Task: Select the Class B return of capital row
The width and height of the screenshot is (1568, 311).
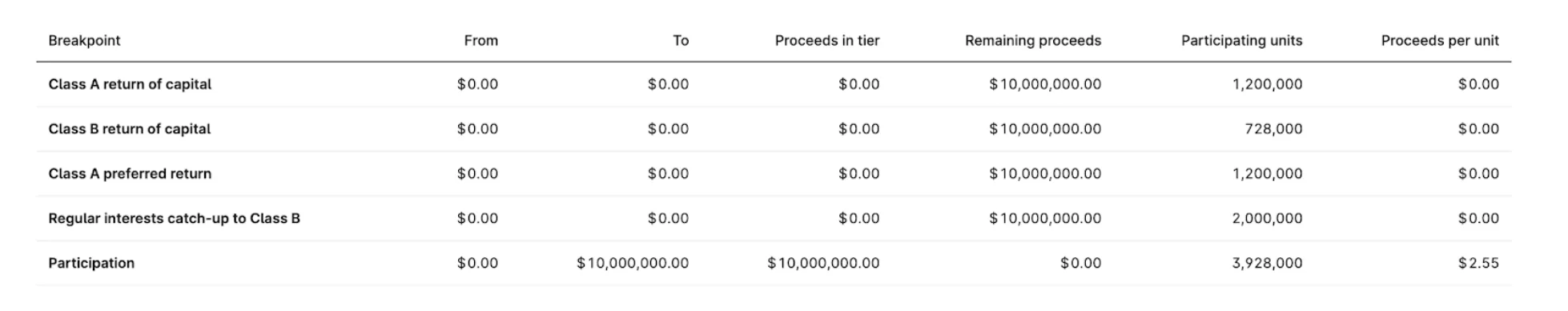Action: click(774, 129)
